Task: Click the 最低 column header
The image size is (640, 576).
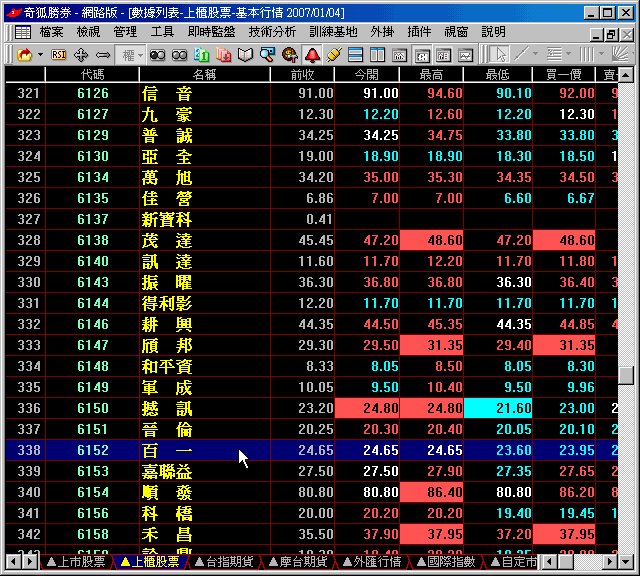Action: click(x=498, y=74)
